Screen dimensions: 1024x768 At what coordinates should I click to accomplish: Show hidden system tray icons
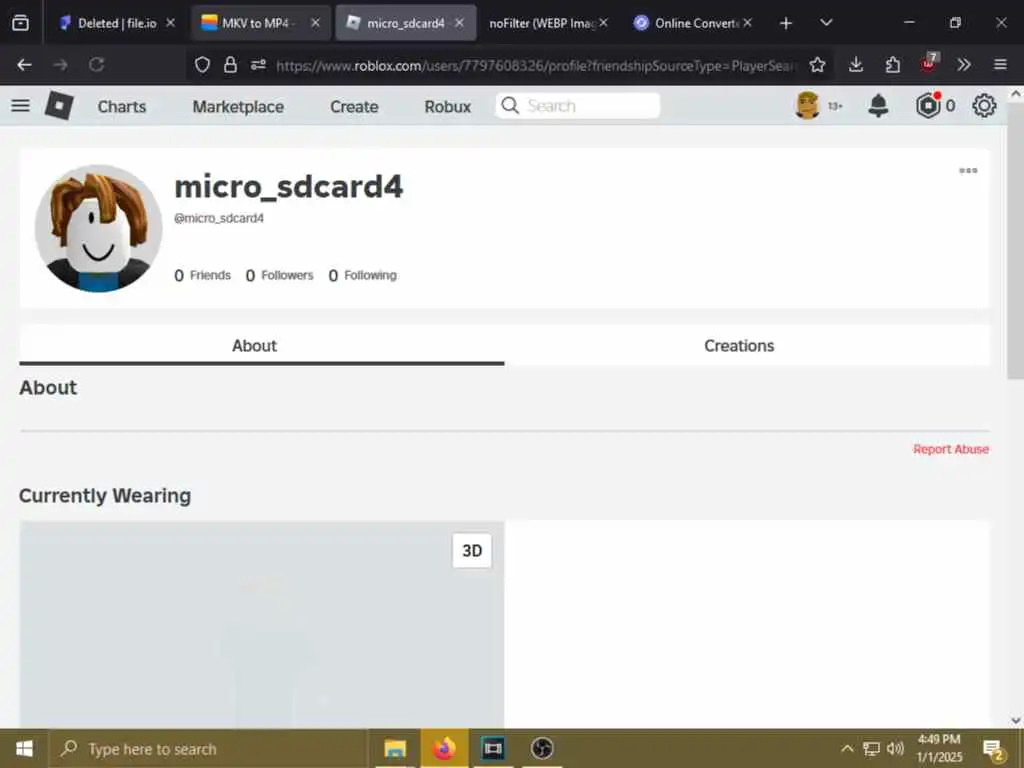point(847,748)
